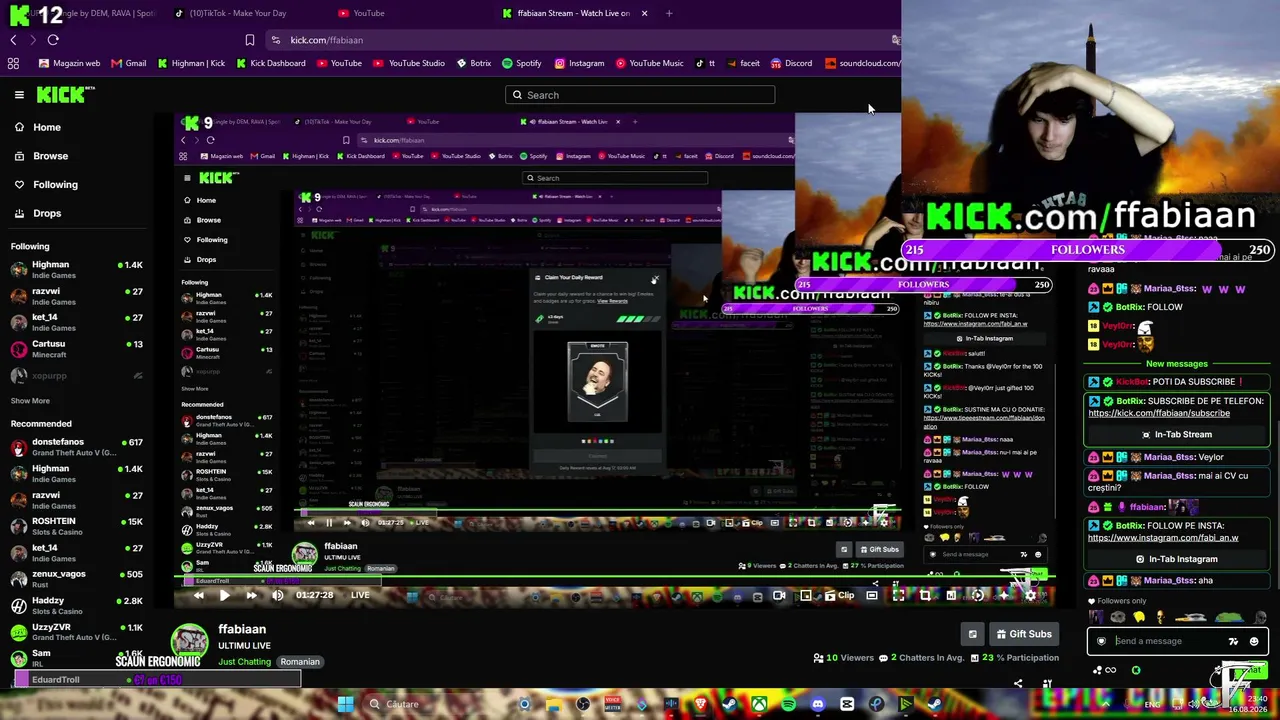
Task: Open File Explorer from the taskbar
Action: point(553,704)
